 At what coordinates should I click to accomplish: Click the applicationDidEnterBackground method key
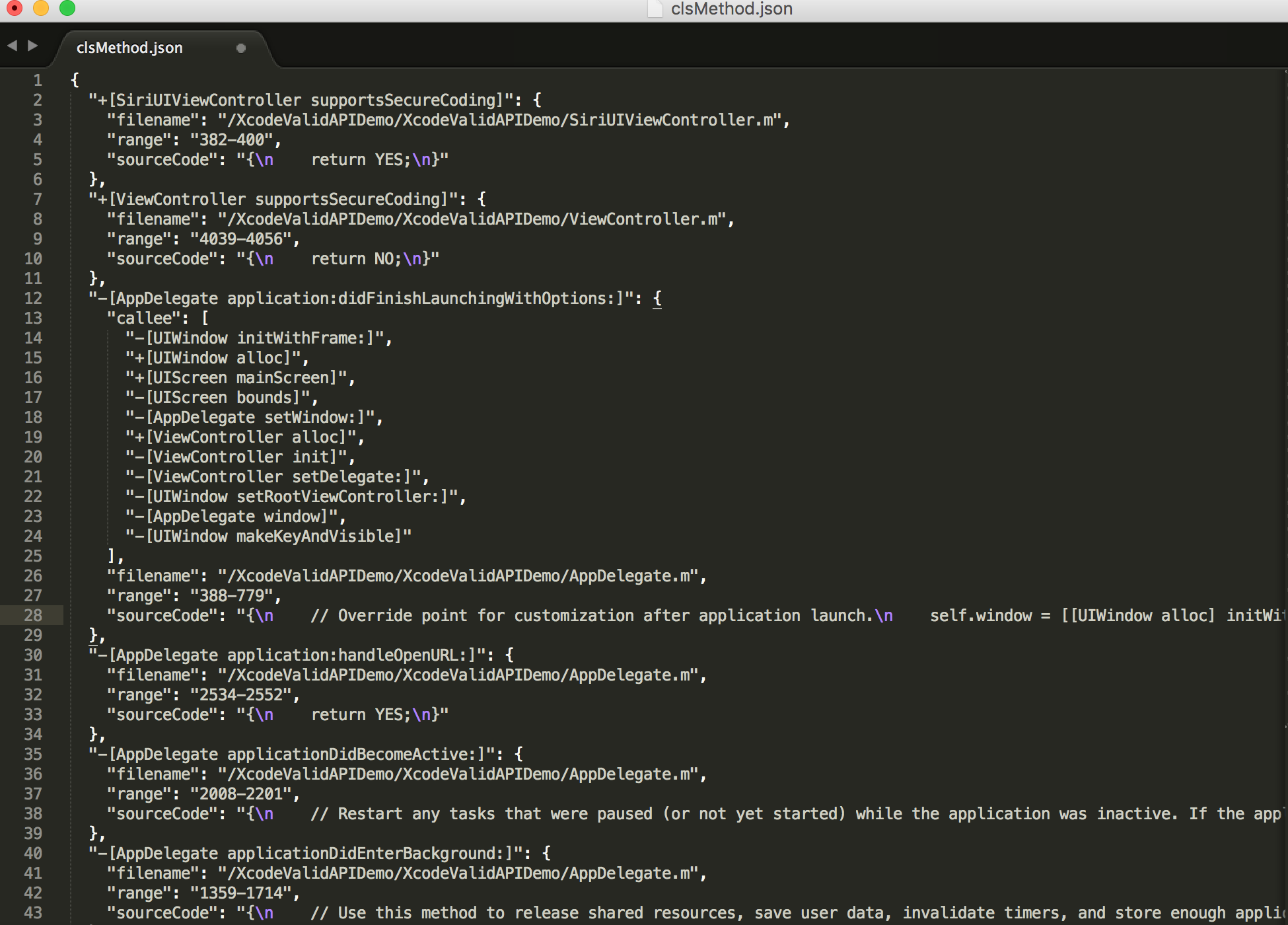pyautogui.click(x=304, y=853)
